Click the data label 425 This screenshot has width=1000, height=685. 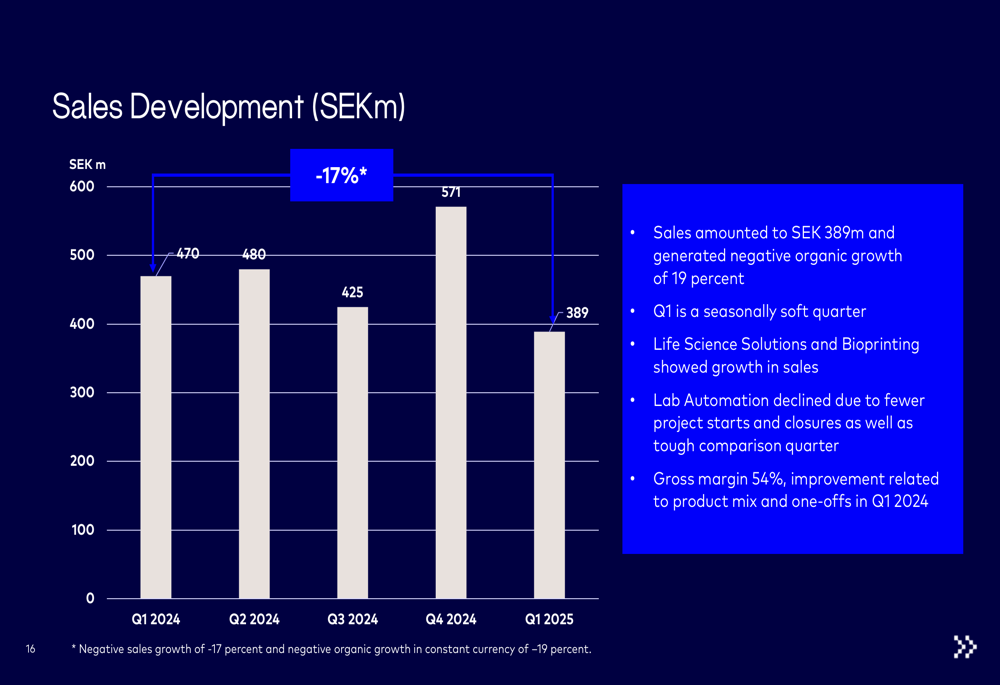pyautogui.click(x=352, y=292)
